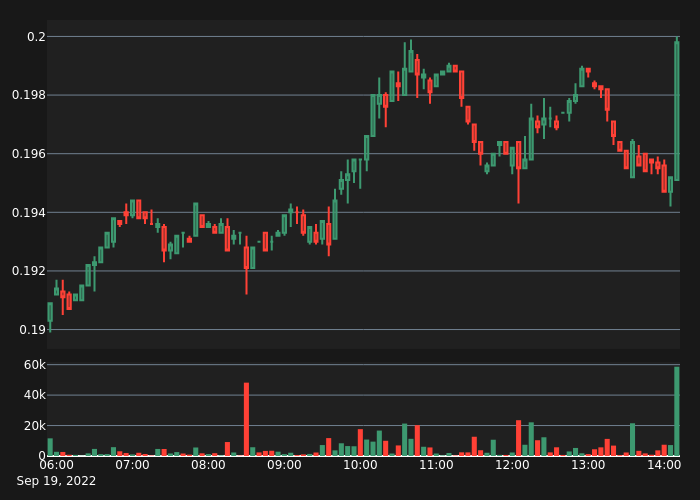This screenshot has height=500, width=700.
Task: Select the 13:00 time axis label
Action: point(588,465)
